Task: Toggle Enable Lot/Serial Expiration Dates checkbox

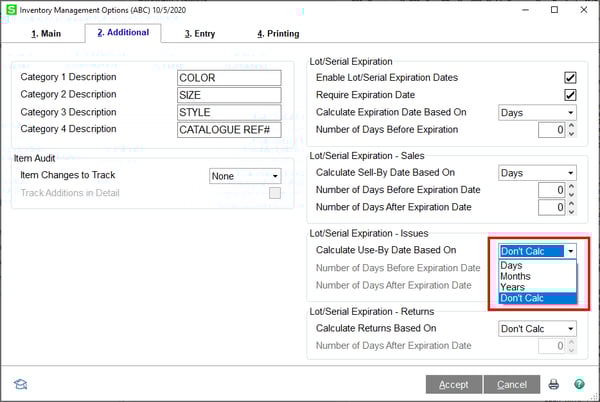Action: pyautogui.click(x=570, y=78)
